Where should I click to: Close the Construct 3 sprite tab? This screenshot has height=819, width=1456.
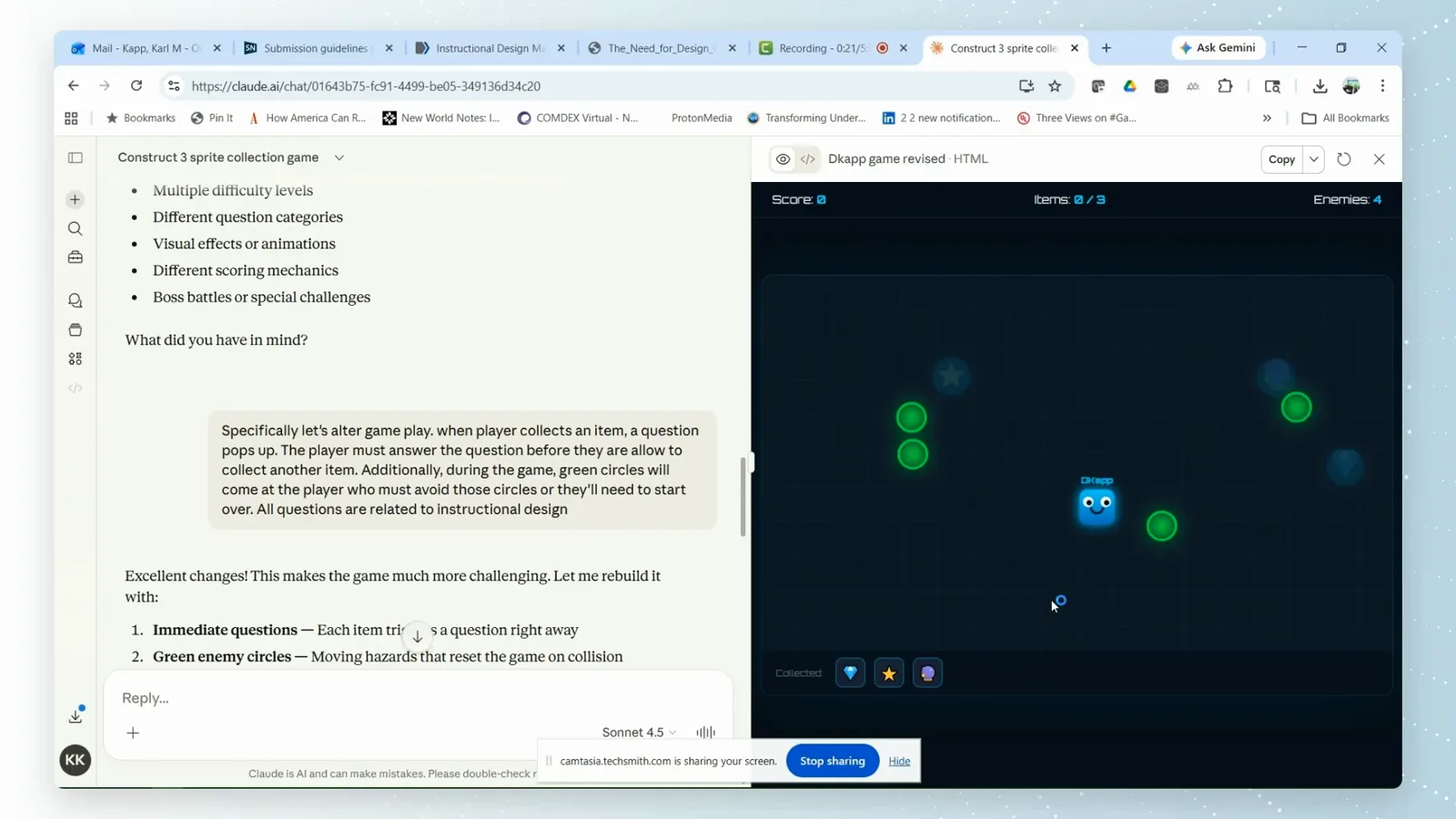point(1075,48)
